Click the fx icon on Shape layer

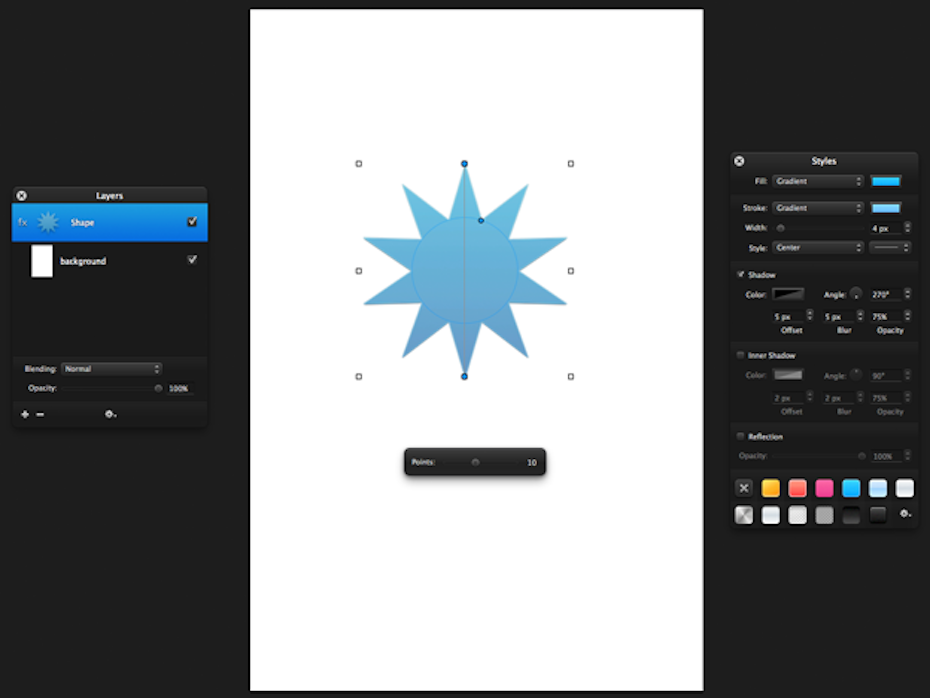23,222
